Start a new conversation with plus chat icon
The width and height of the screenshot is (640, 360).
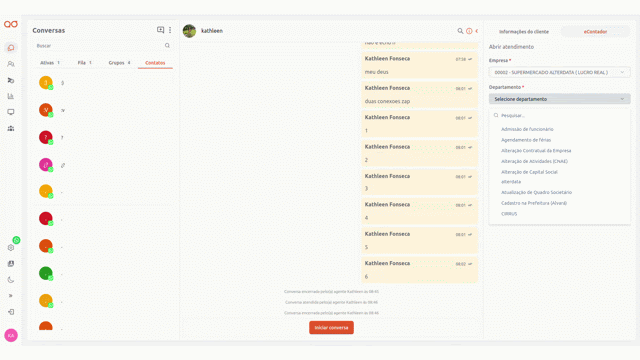(160, 30)
